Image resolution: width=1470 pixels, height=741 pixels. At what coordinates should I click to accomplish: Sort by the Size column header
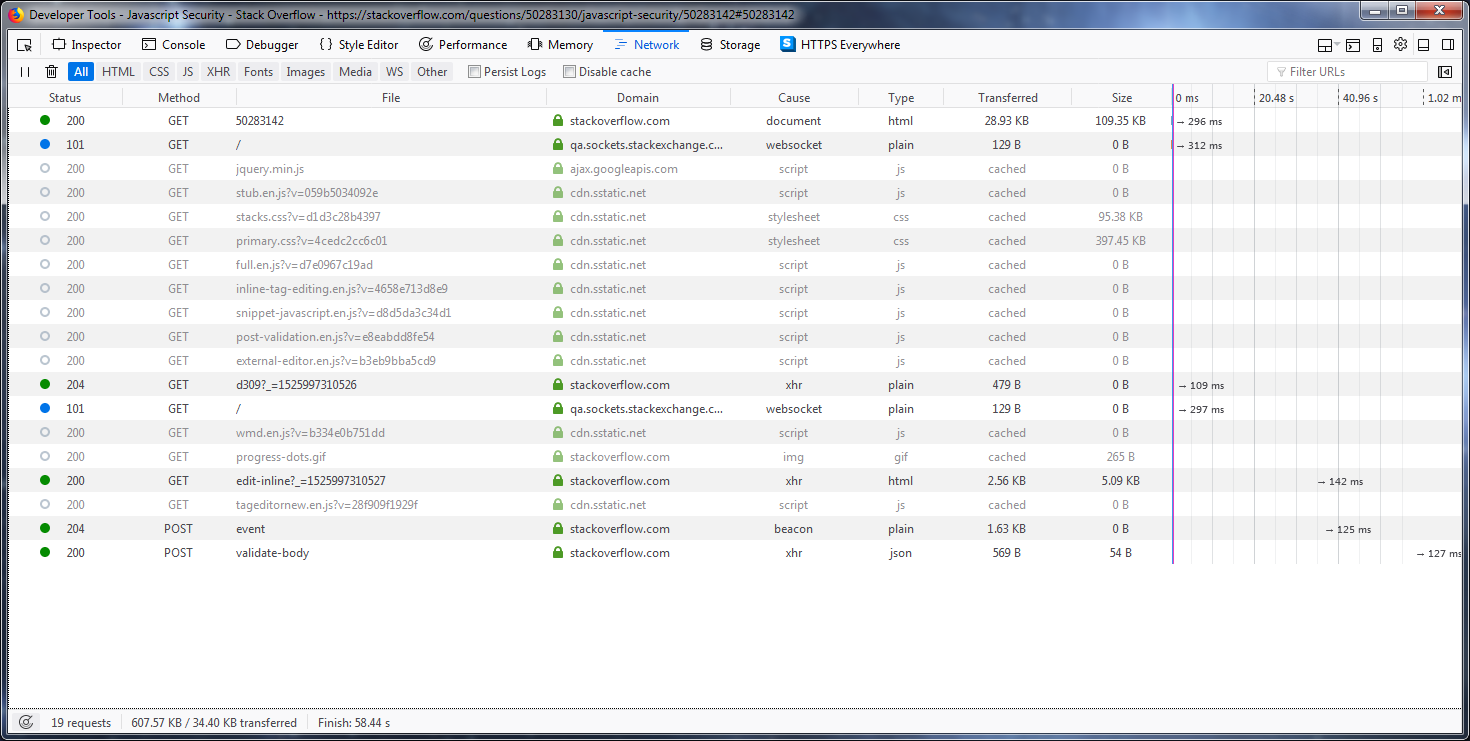pyautogui.click(x=1122, y=98)
